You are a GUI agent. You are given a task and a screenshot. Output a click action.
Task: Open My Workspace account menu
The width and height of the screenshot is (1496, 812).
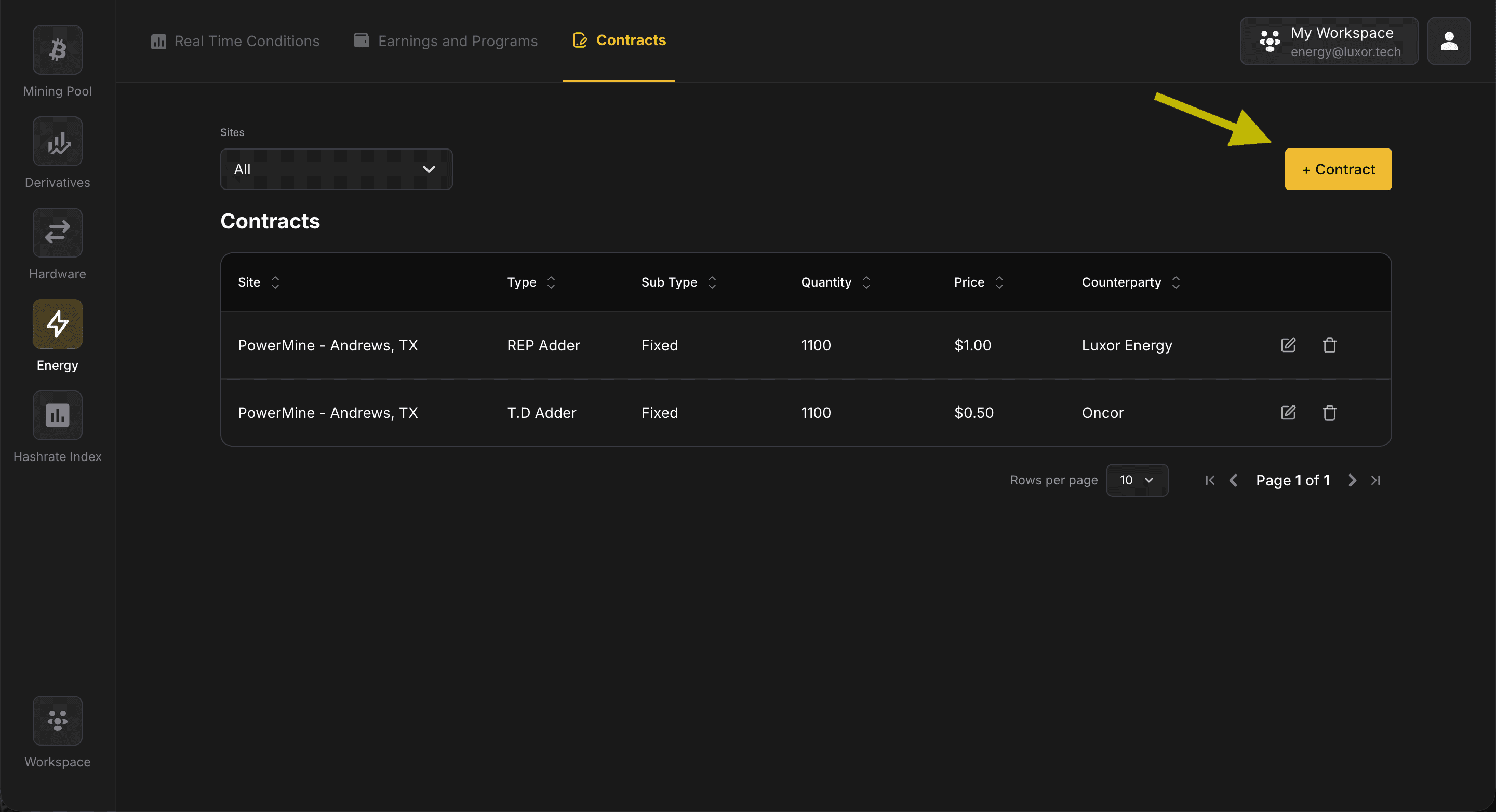[x=1329, y=40]
